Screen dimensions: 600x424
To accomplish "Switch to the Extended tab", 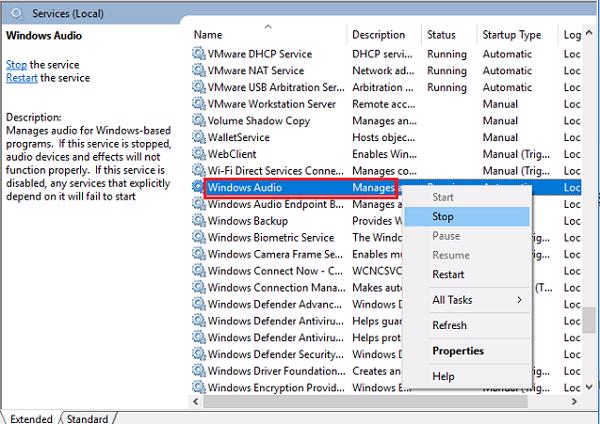I will pyautogui.click(x=31, y=419).
